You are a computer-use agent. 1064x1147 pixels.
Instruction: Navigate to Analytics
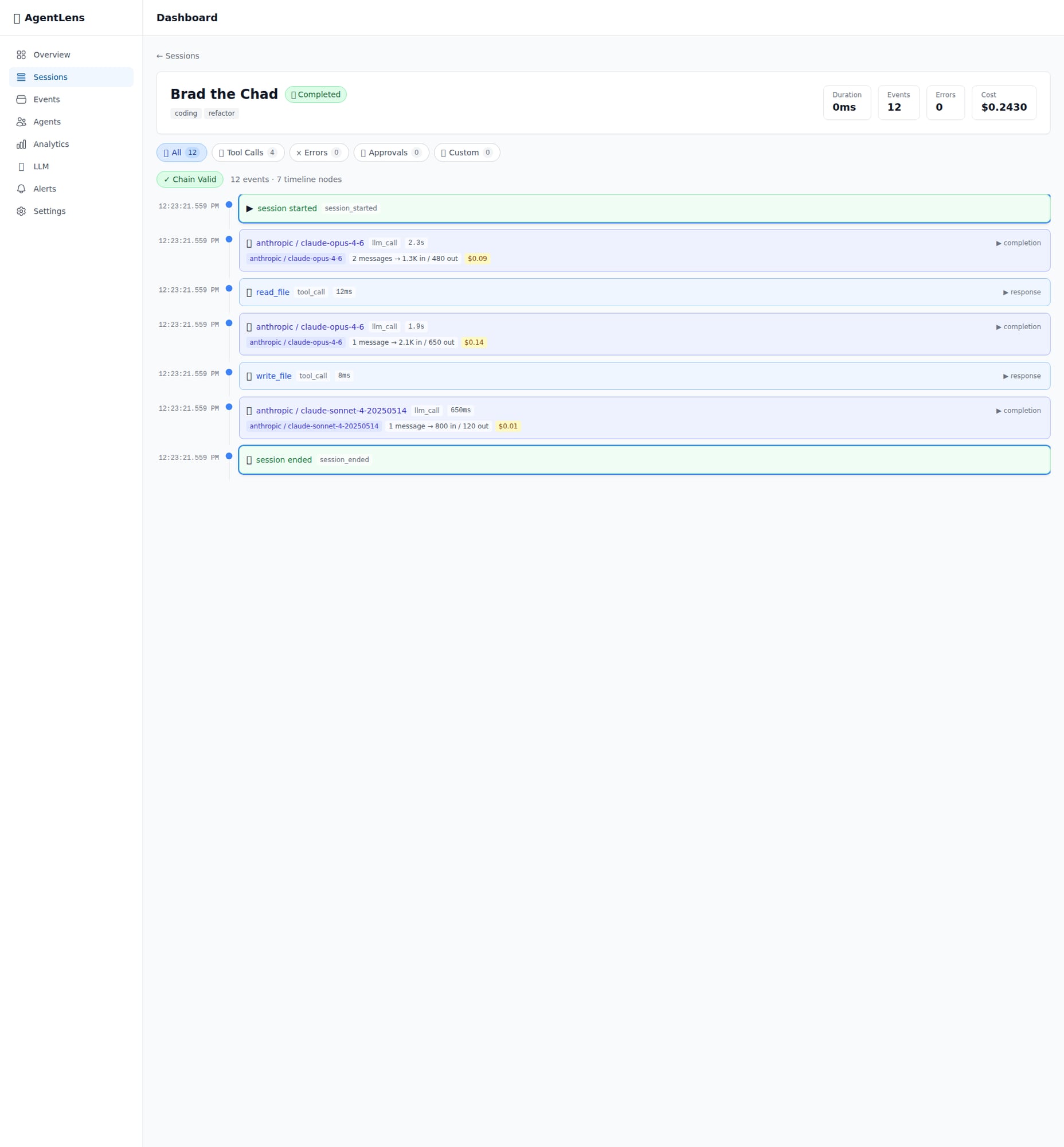tap(72, 144)
